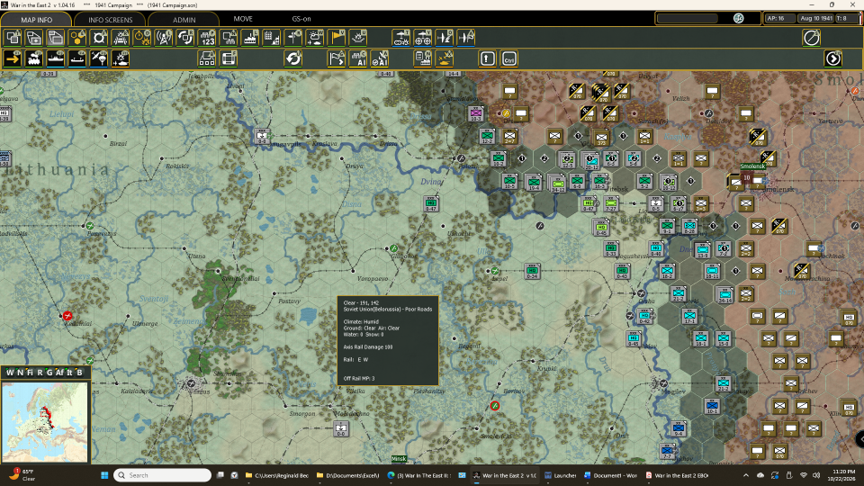Click the air AI toolbar icon
864x486 pixels.
click(380, 58)
